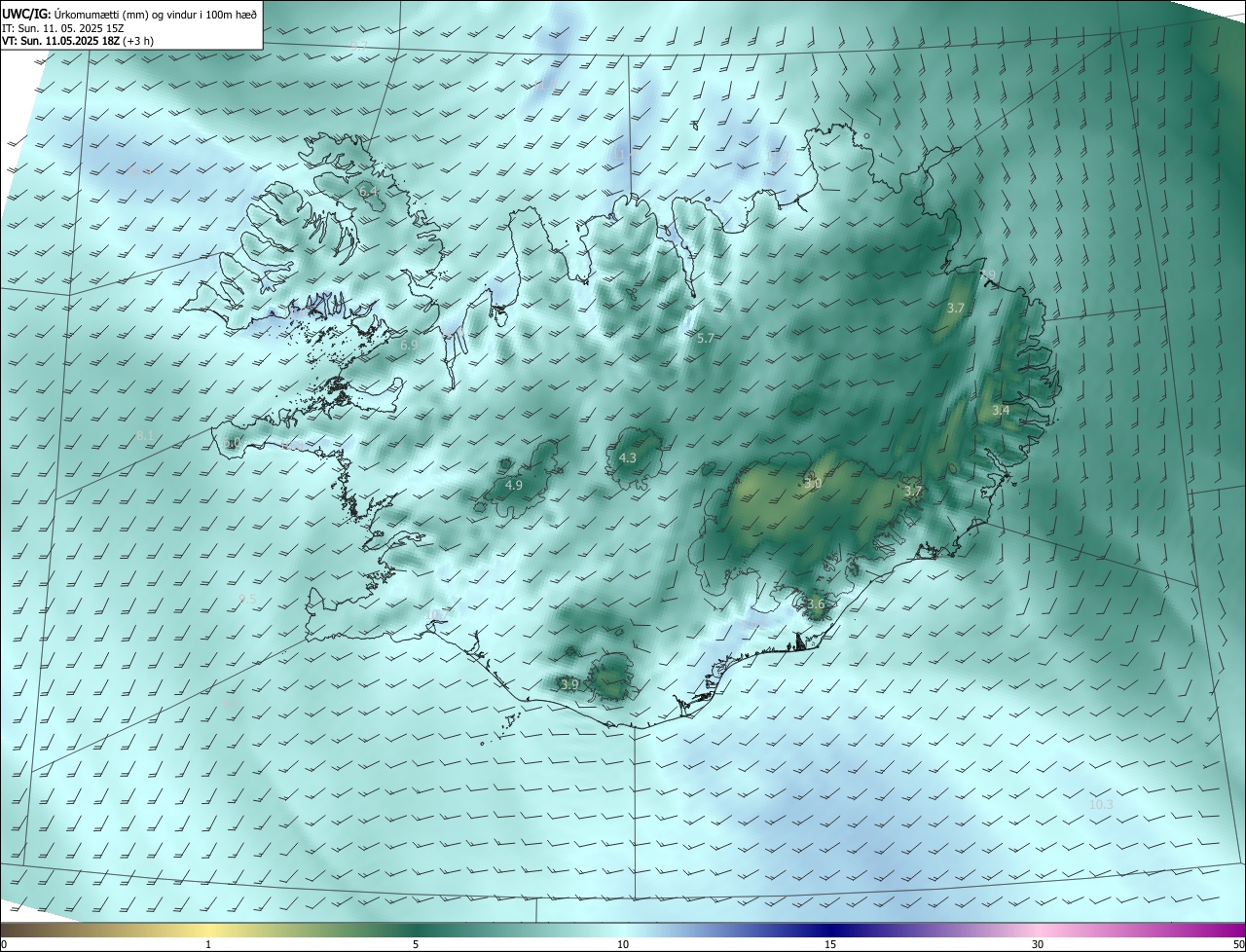This screenshot has width=1246, height=952.
Task: Click the VT: Sun. 11.05.2025 18Z (+3 h) line
Action: [78, 41]
